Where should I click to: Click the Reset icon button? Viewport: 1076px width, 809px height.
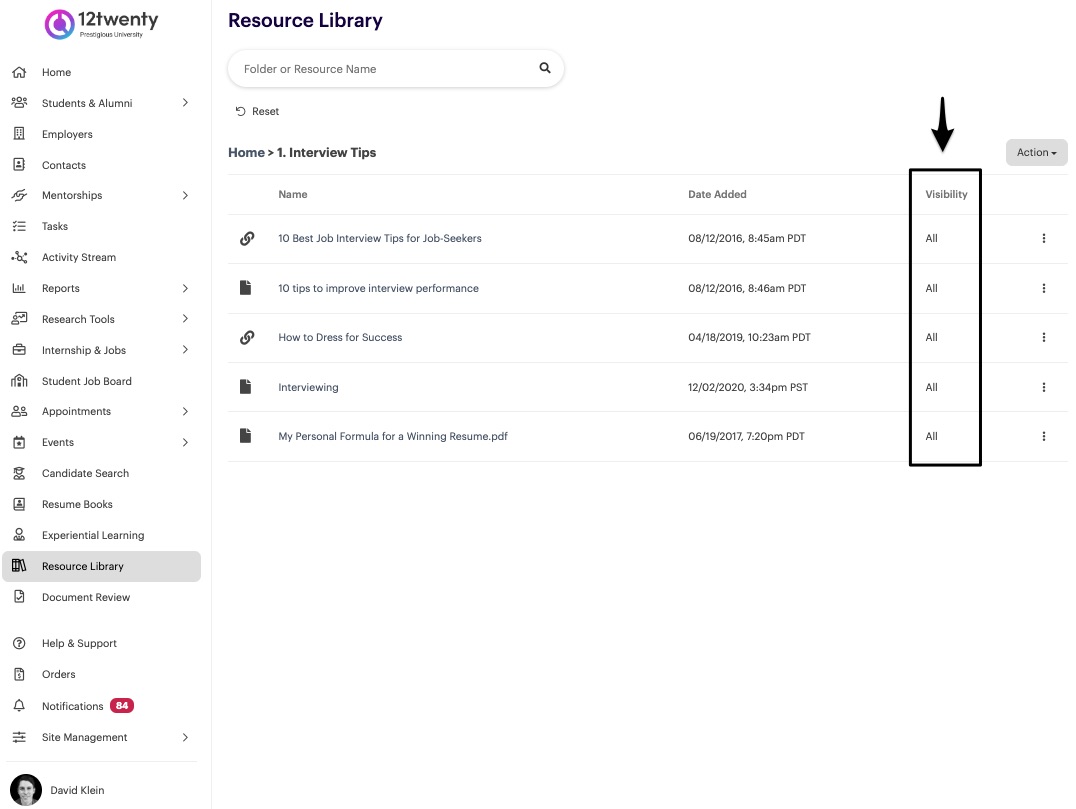240,111
